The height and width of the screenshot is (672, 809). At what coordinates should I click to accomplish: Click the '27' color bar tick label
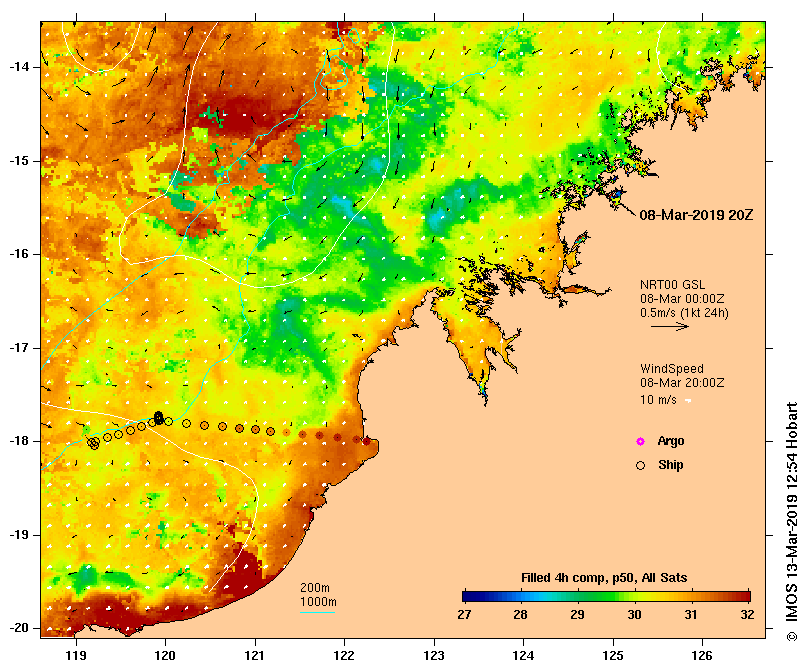click(x=464, y=615)
